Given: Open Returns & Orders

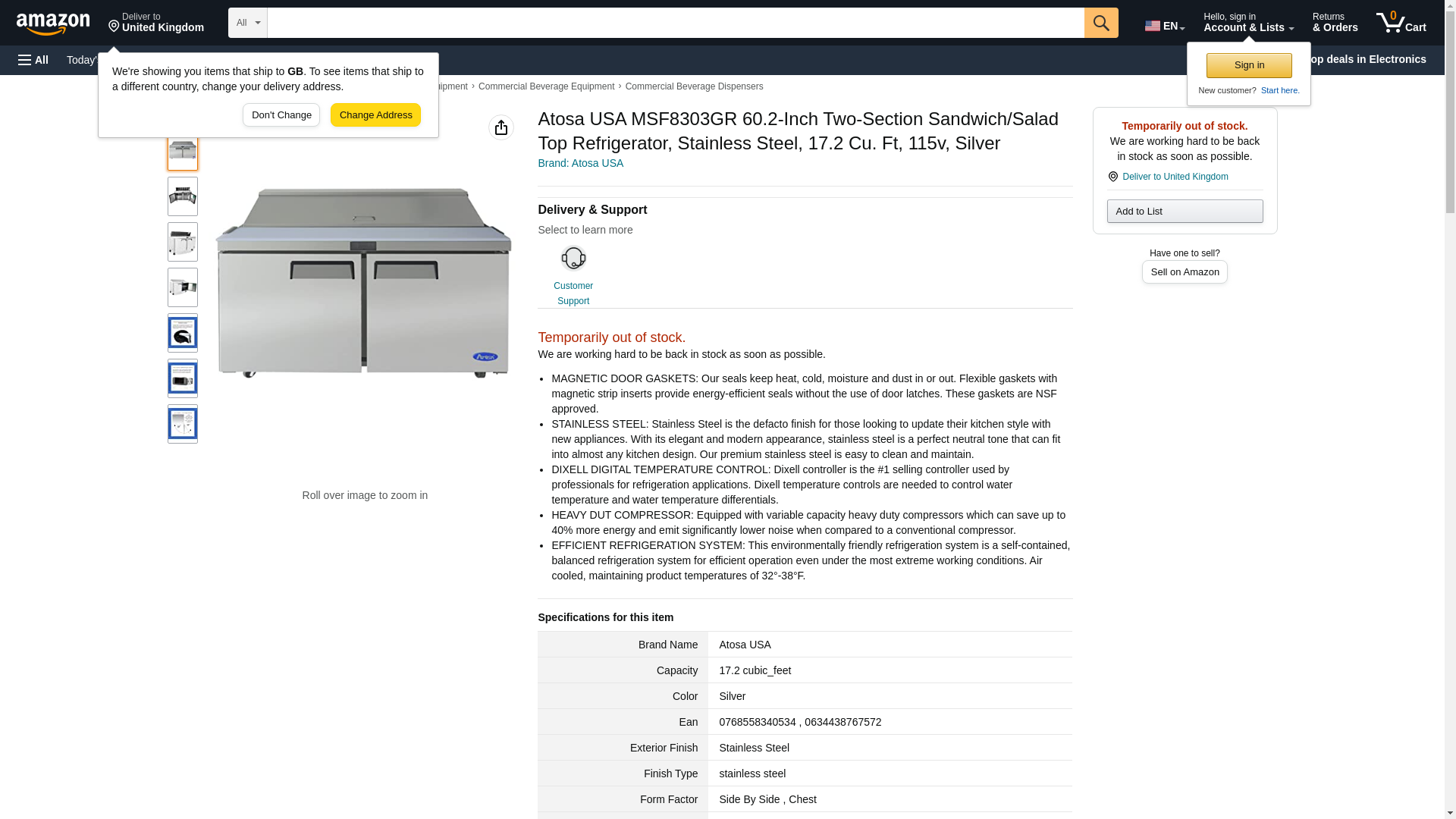Looking at the screenshot, I should pos(1335,23).
